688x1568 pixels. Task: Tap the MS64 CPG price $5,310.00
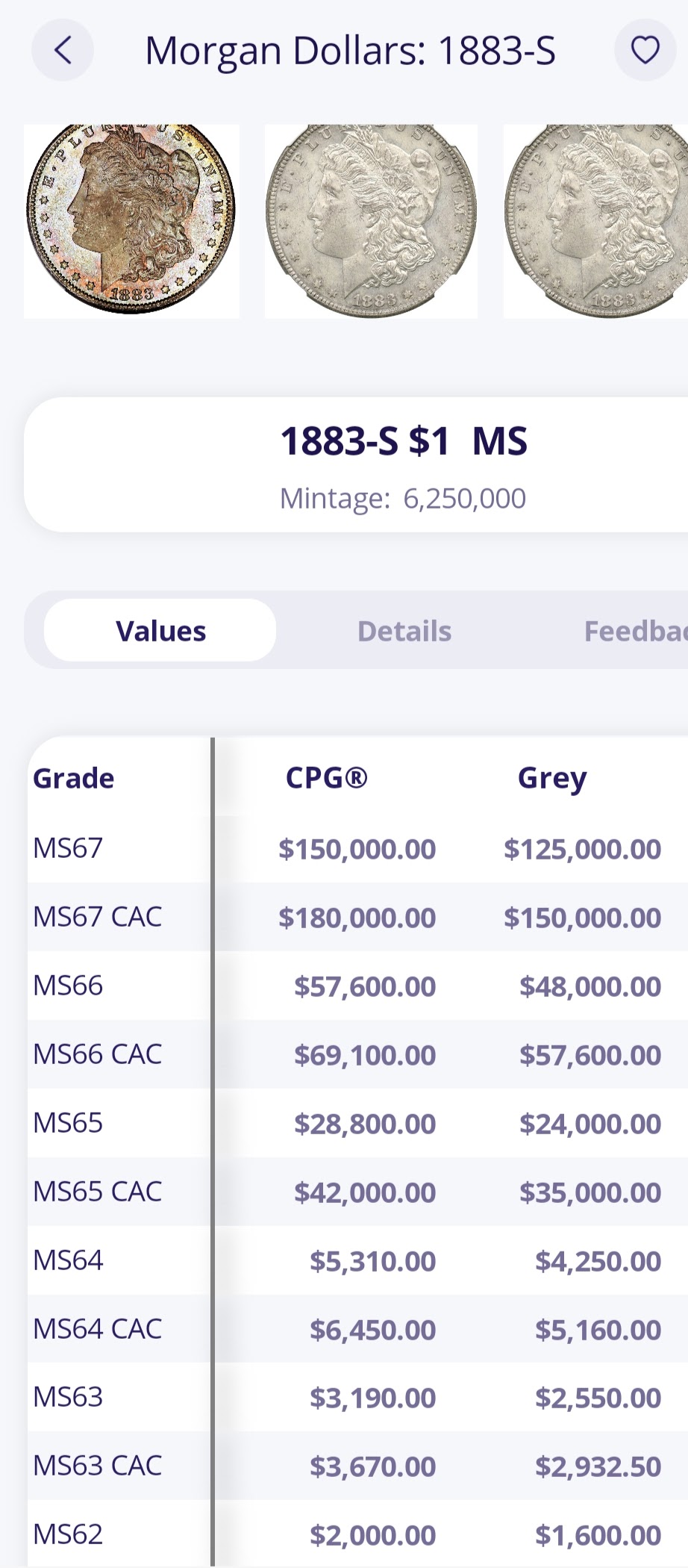[x=372, y=1261]
